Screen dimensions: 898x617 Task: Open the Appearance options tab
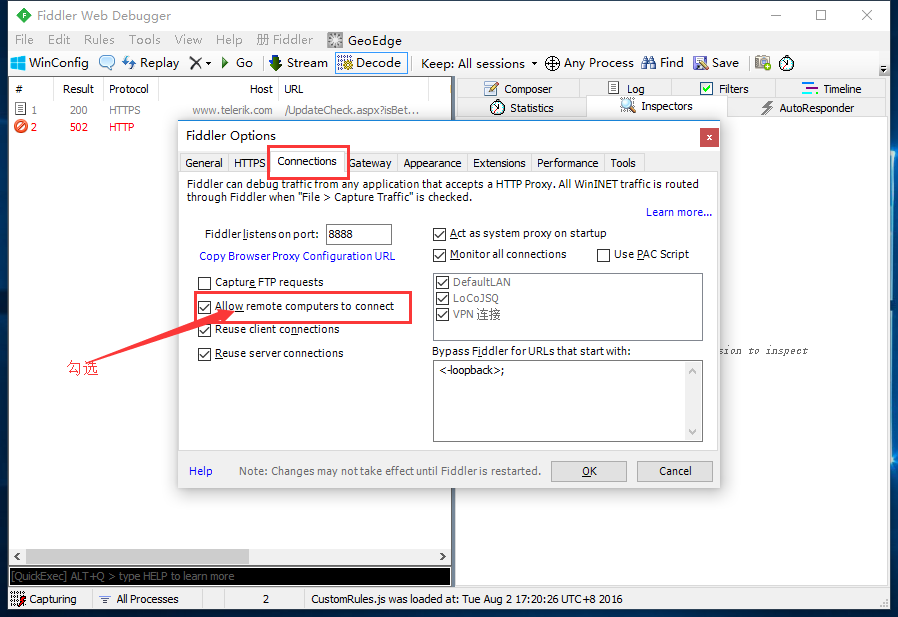pos(432,163)
